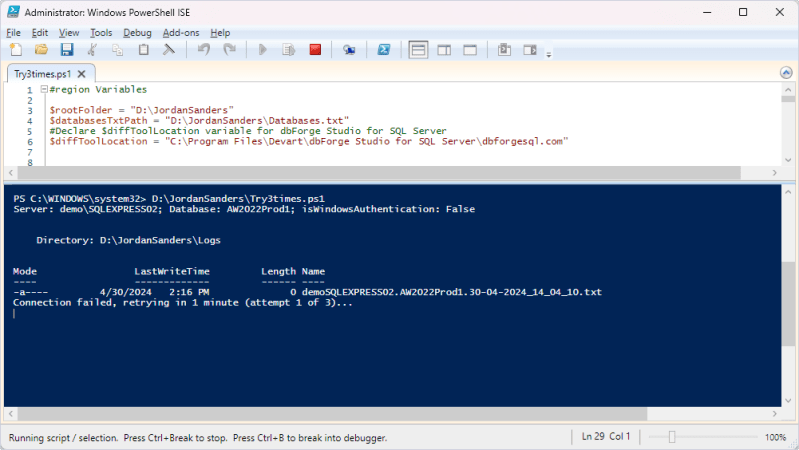Open the Help menu
The height and width of the screenshot is (450, 799).
(x=220, y=33)
